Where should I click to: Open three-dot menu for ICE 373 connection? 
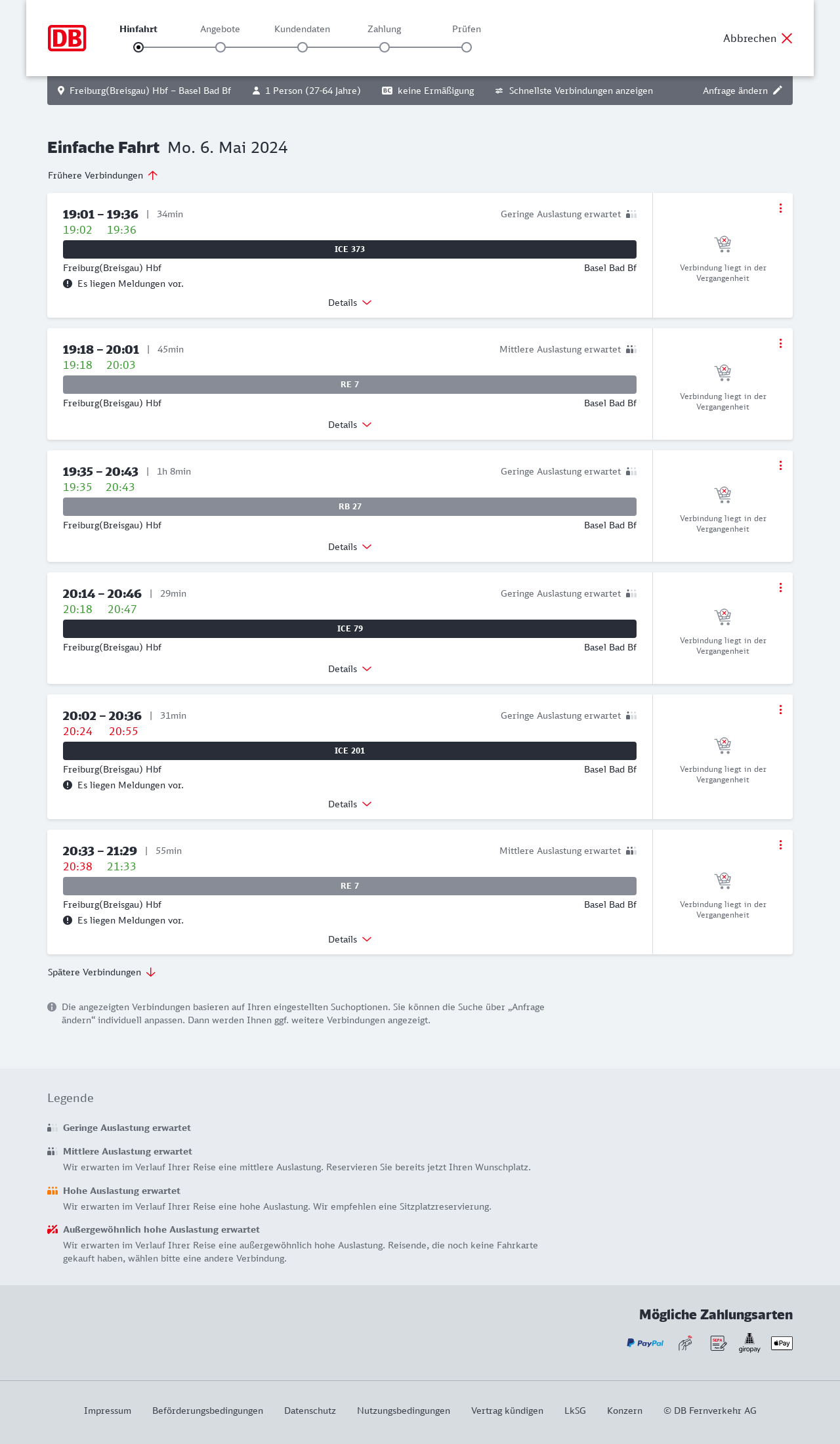[x=780, y=208]
